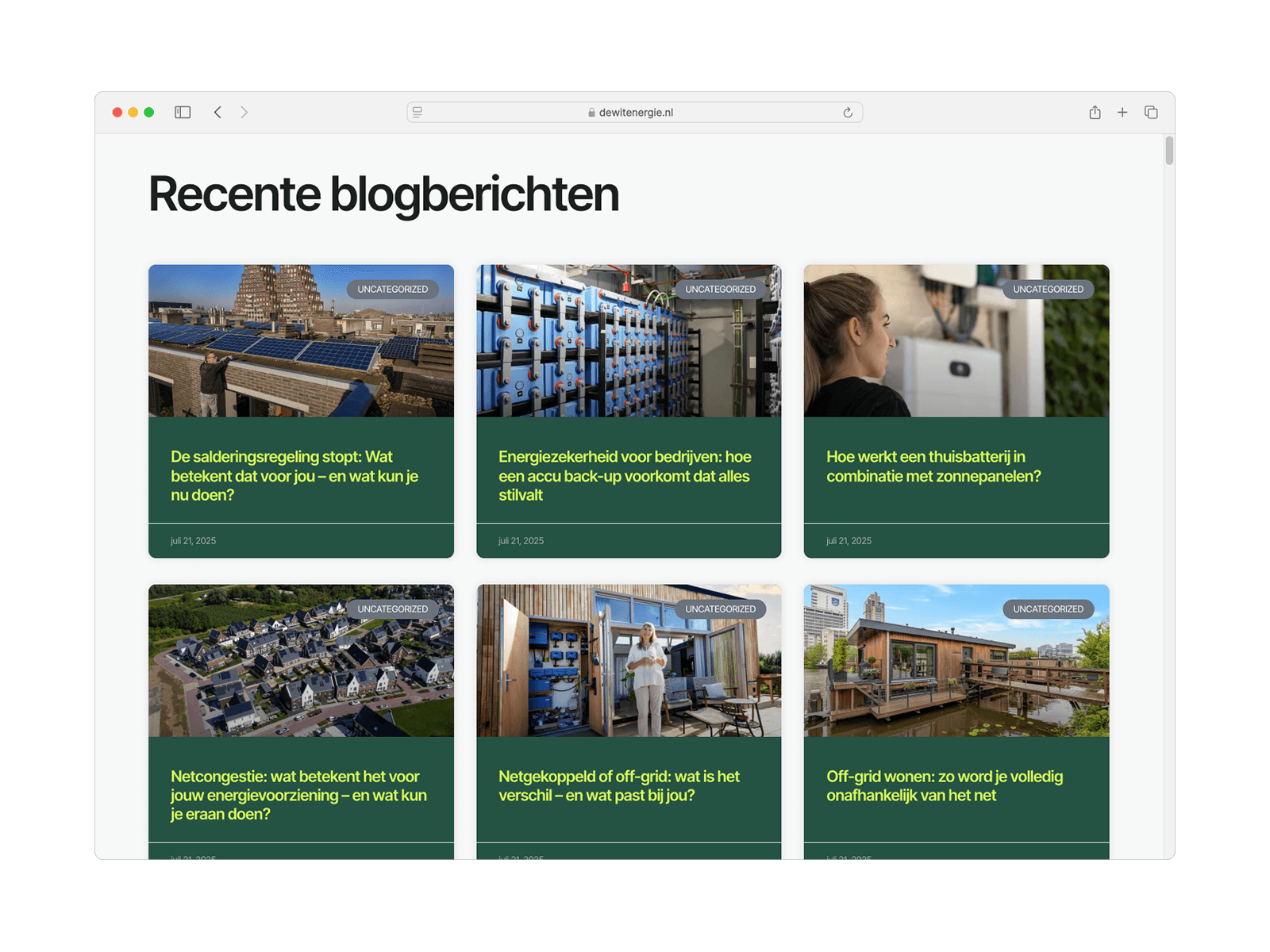Select Uncategorized tag on the houseboat card
1270x952 pixels.
(x=1048, y=609)
